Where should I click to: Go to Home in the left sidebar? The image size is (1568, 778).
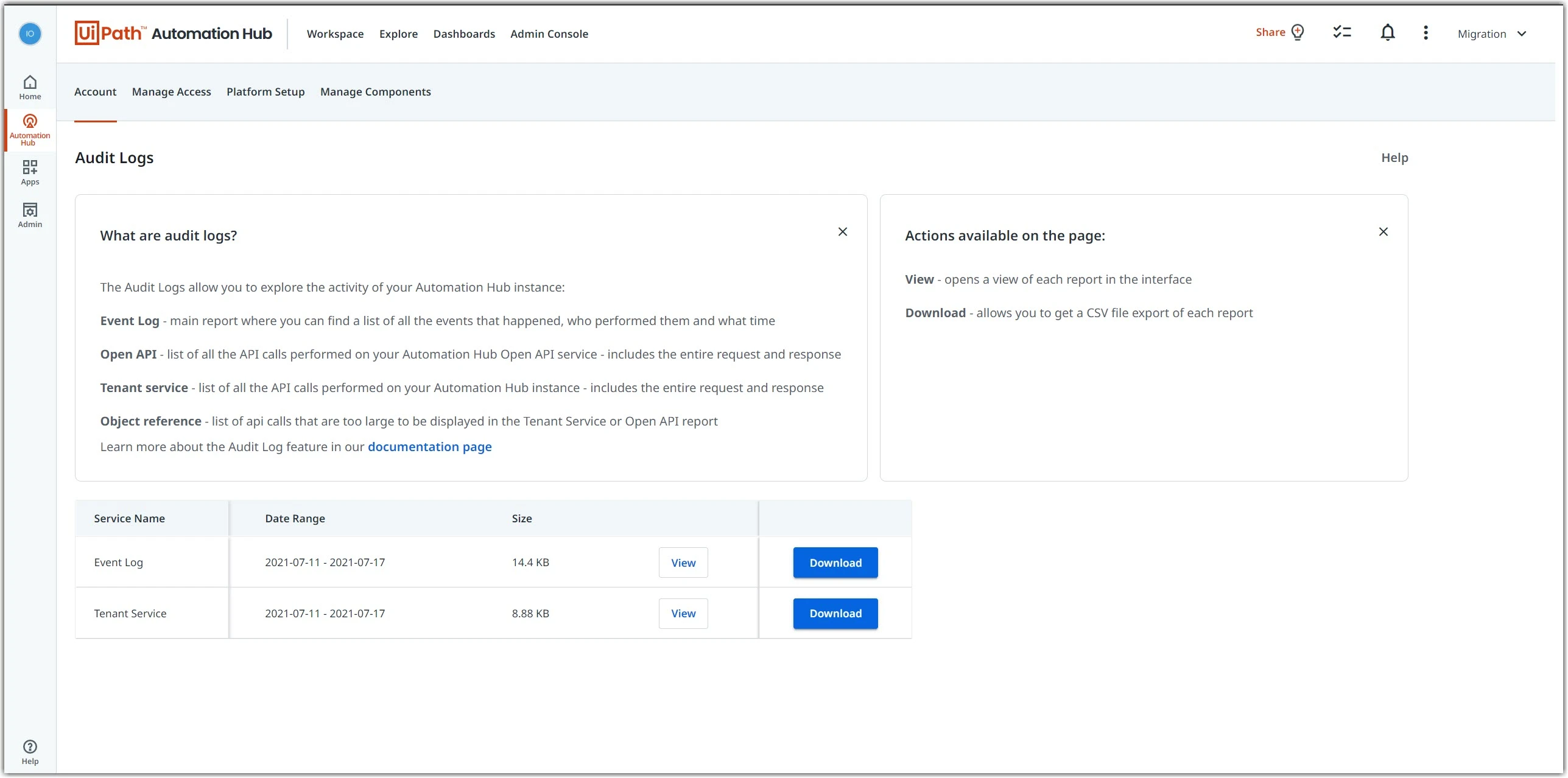30,88
